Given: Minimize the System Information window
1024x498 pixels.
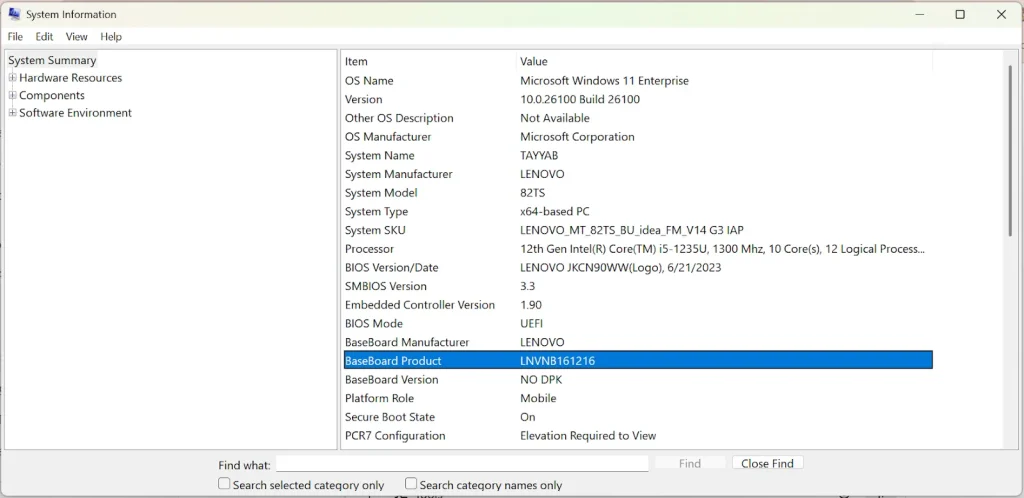Looking at the screenshot, I should click(x=918, y=14).
